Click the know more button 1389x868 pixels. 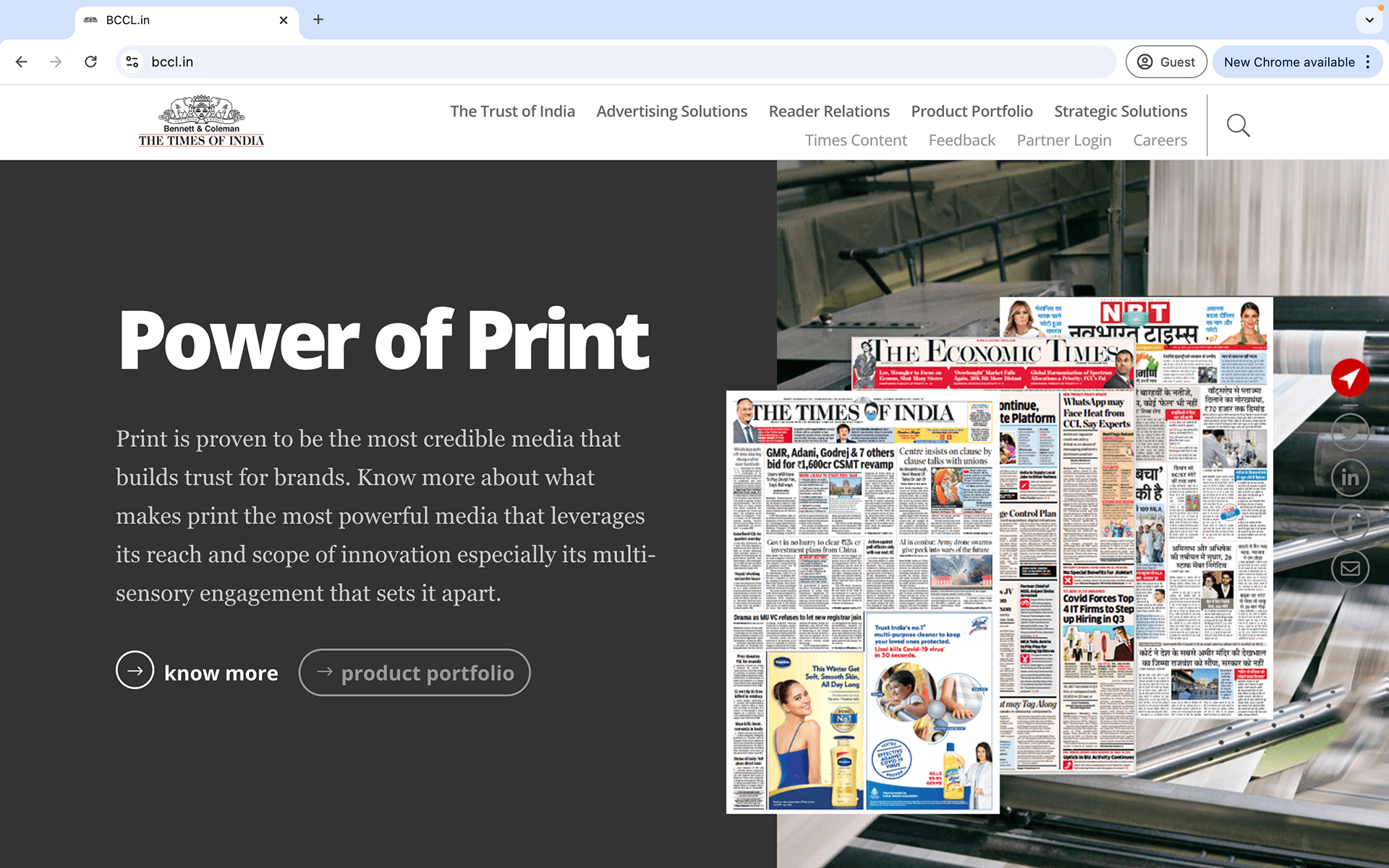coord(197,672)
